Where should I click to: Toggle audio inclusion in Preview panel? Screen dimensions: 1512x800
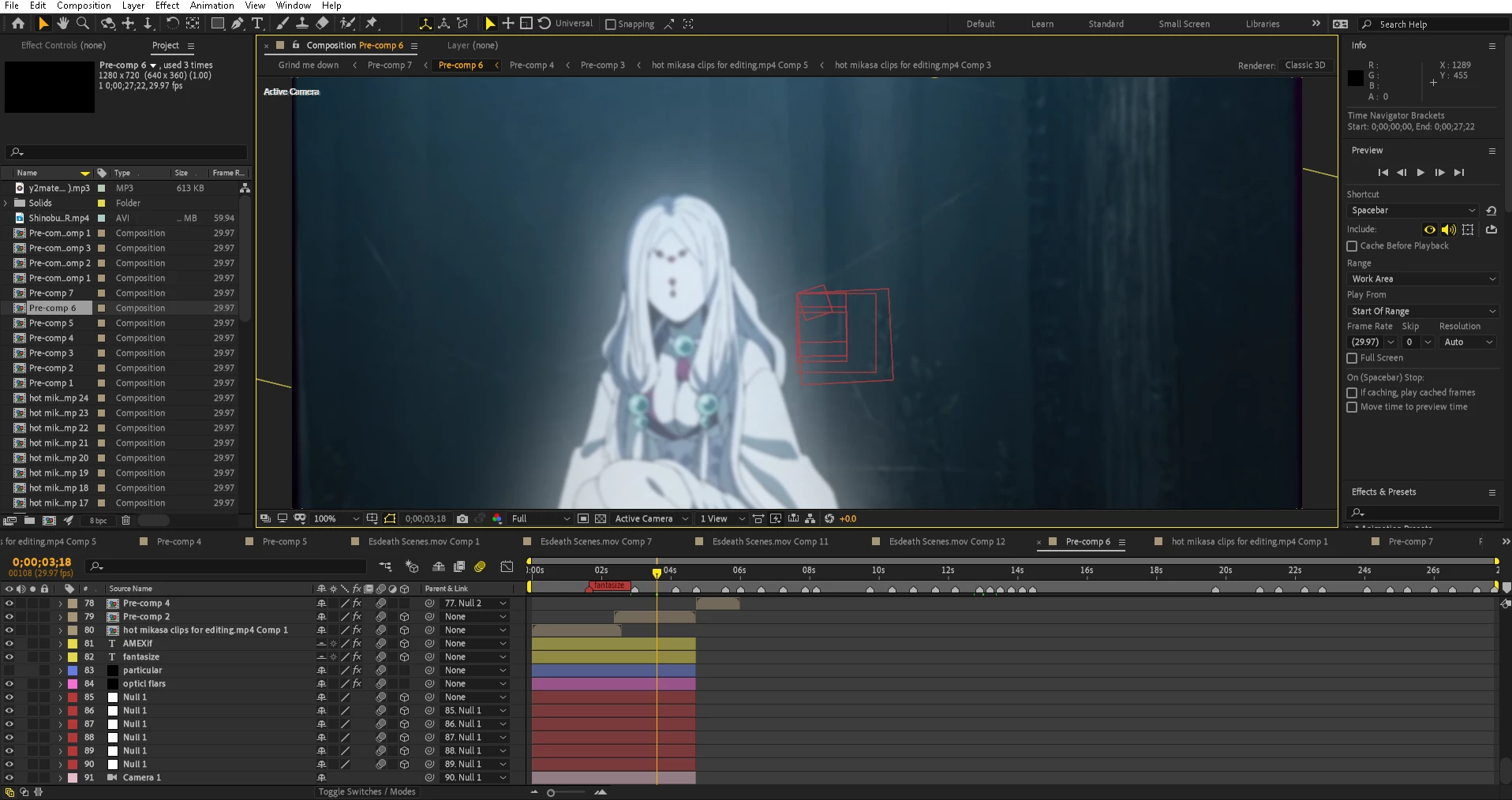[1448, 230]
